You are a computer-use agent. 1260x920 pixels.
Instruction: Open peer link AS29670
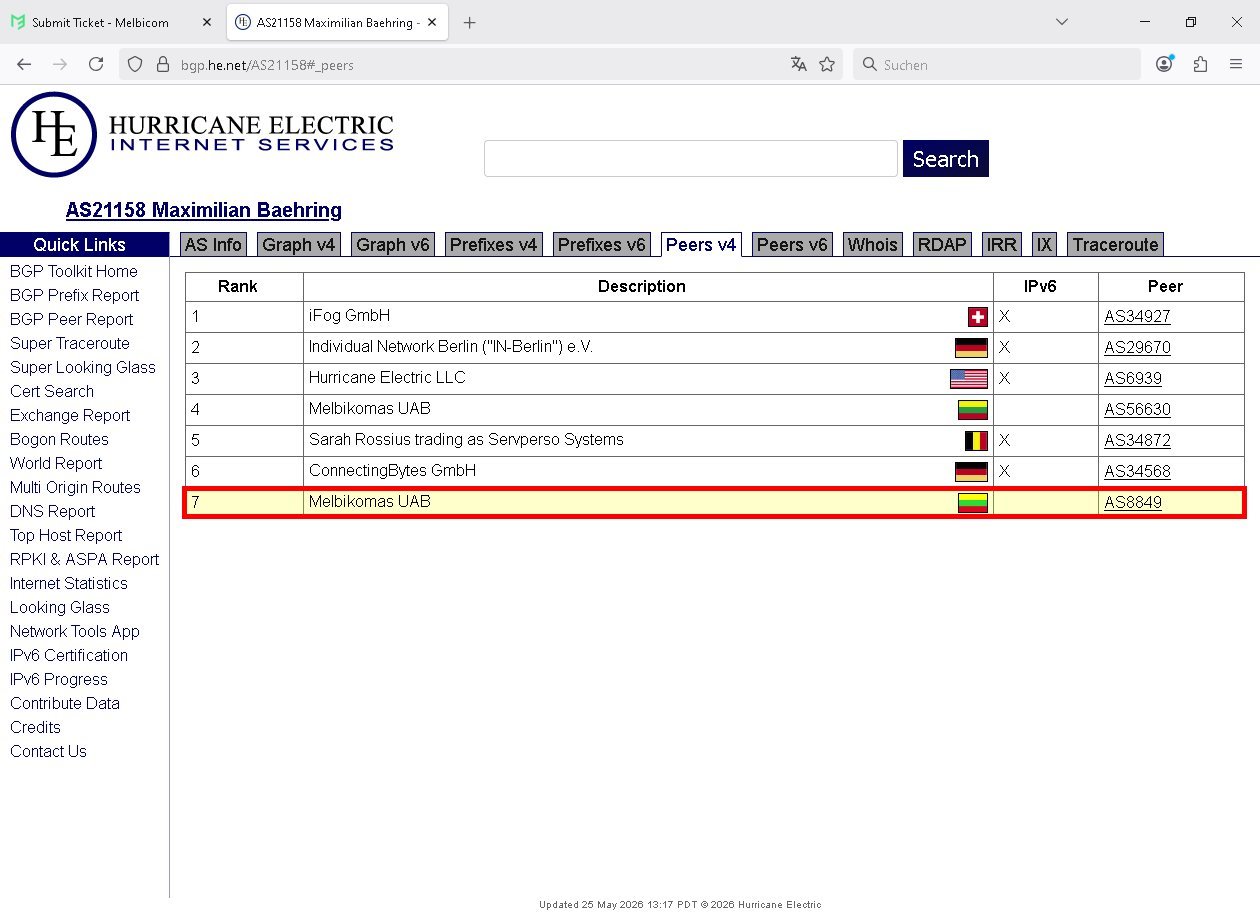click(1137, 348)
